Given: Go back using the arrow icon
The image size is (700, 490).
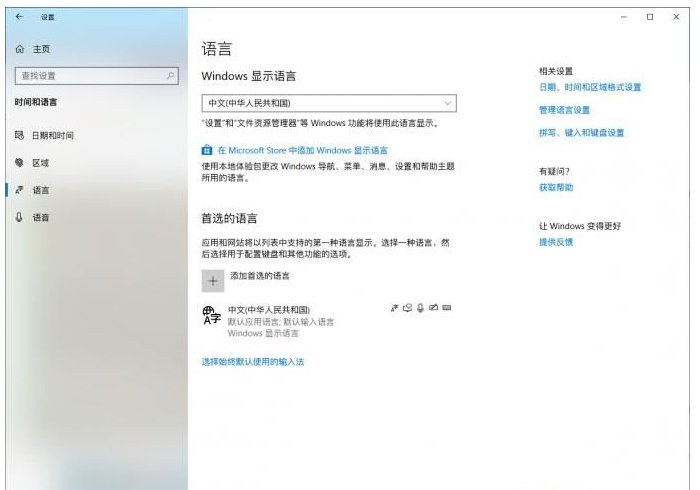Looking at the screenshot, I should coord(19,17).
